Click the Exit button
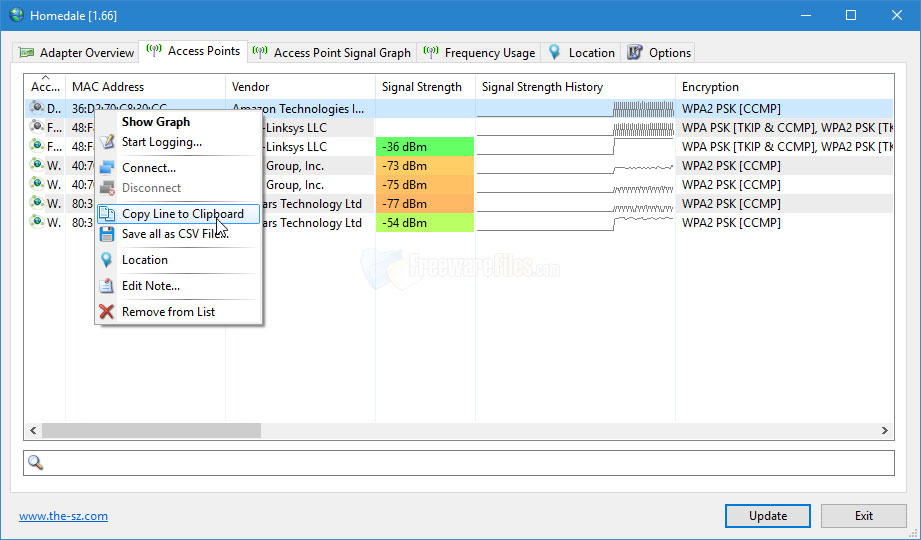This screenshot has width=921, height=540. [x=863, y=515]
